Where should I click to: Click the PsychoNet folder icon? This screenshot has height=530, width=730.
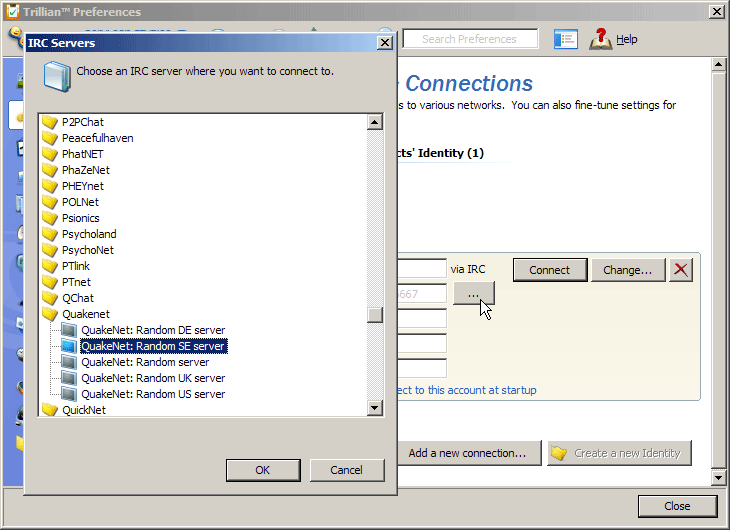pyautogui.click(x=50, y=250)
